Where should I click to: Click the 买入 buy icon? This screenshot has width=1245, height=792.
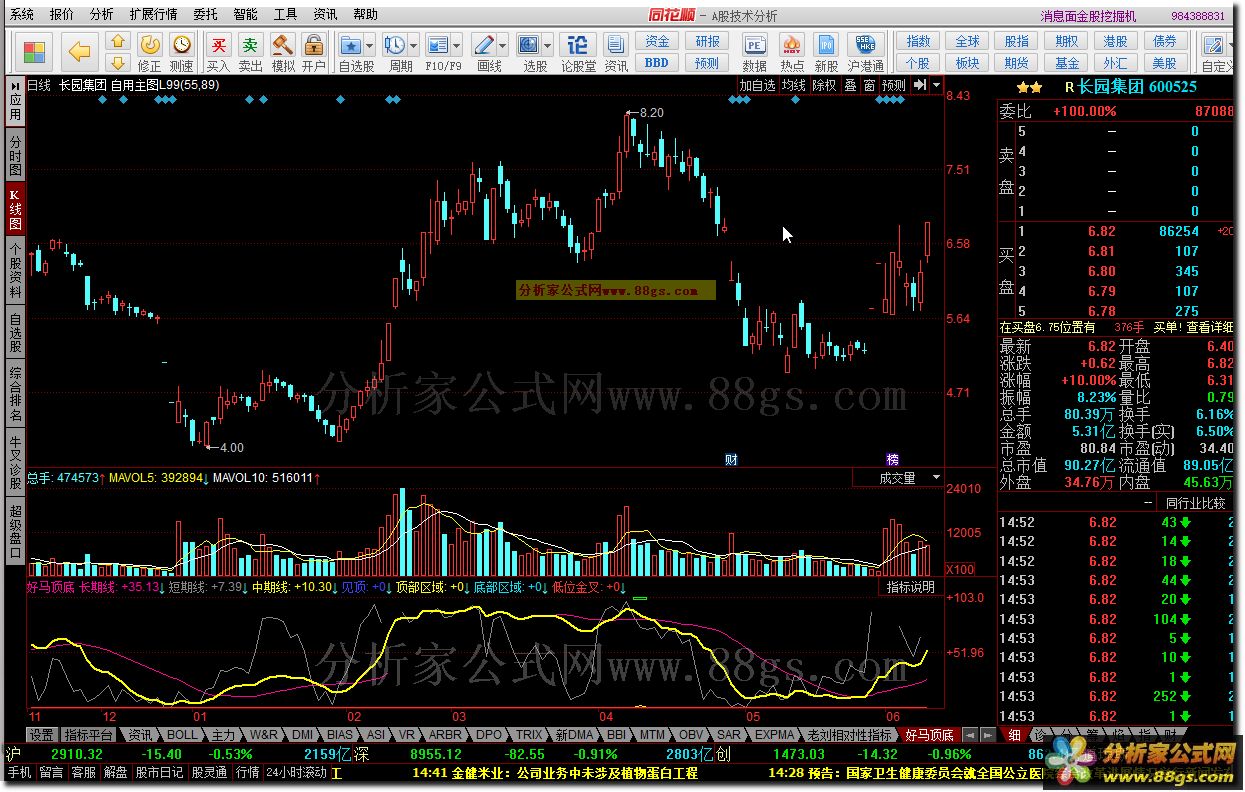point(218,52)
